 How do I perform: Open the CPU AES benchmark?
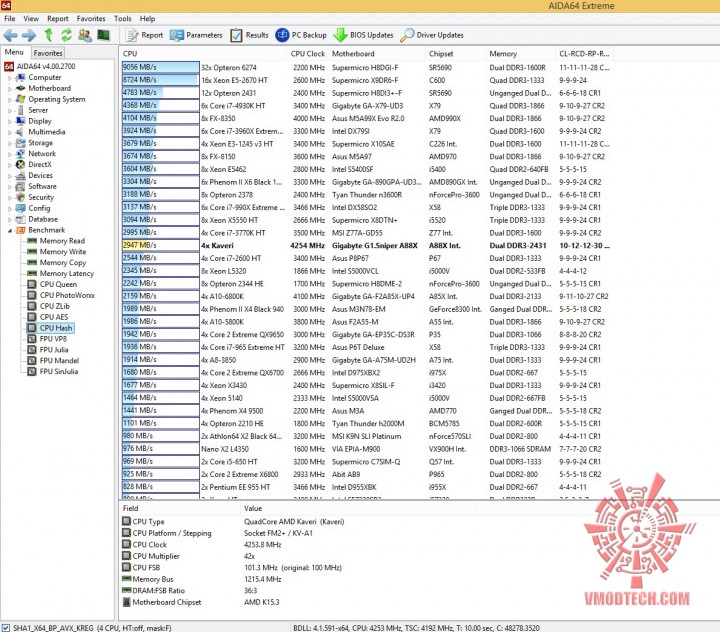pos(54,317)
